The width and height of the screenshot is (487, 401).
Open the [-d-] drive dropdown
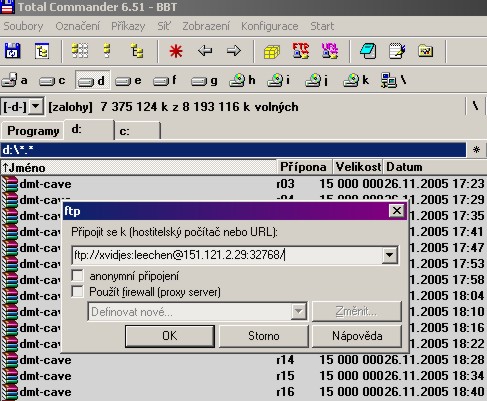point(36,107)
